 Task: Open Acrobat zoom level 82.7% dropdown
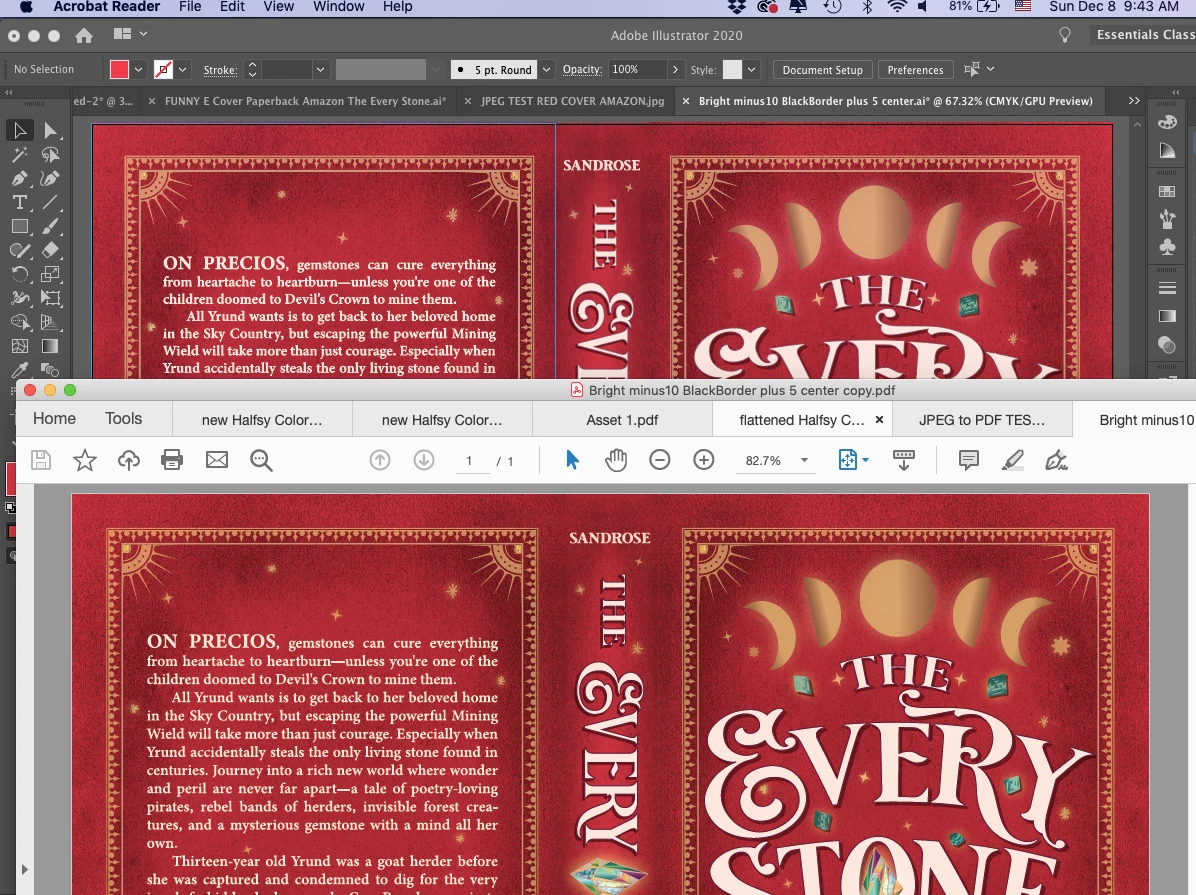(804, 460)
